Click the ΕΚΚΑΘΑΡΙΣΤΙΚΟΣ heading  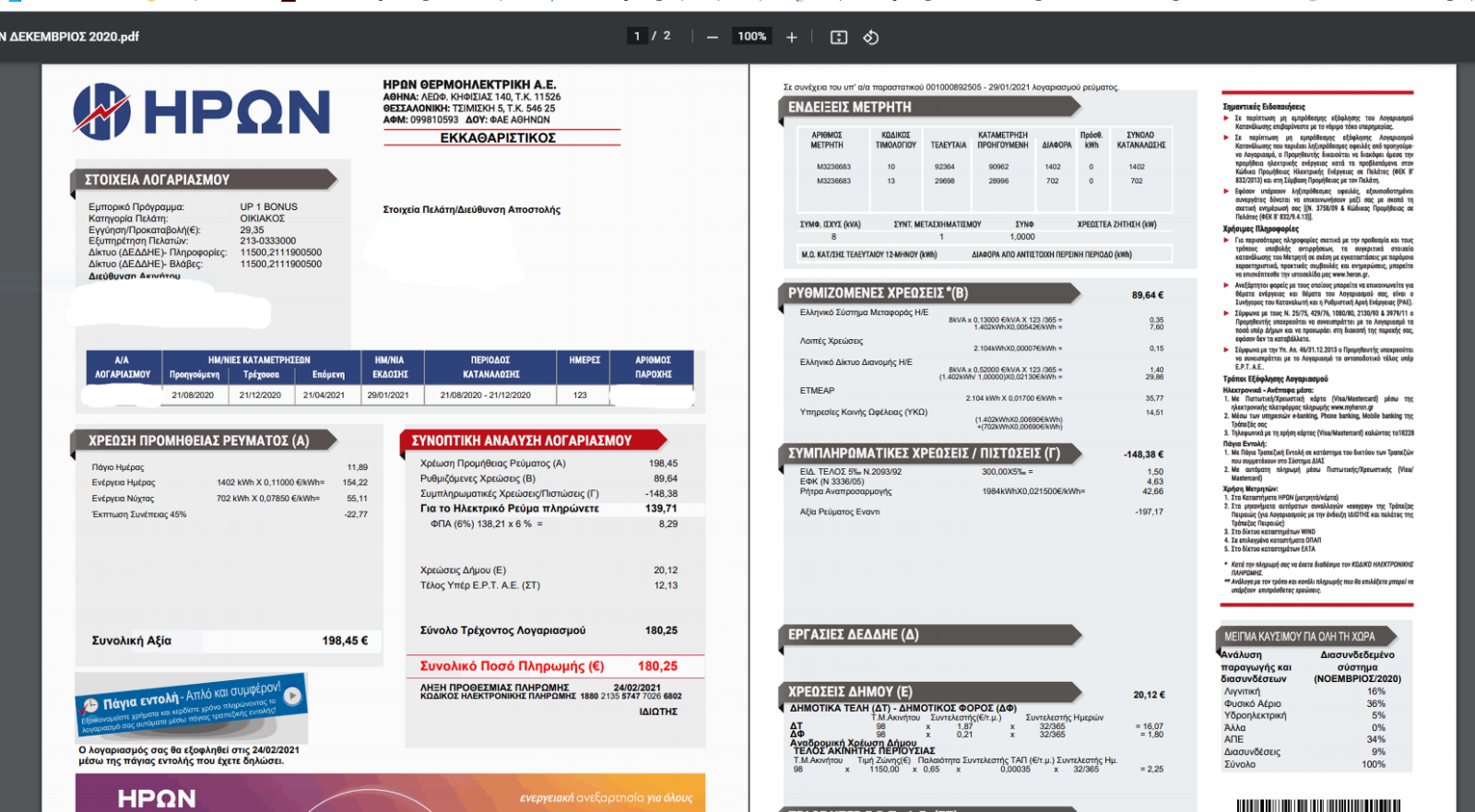[498, 137]
